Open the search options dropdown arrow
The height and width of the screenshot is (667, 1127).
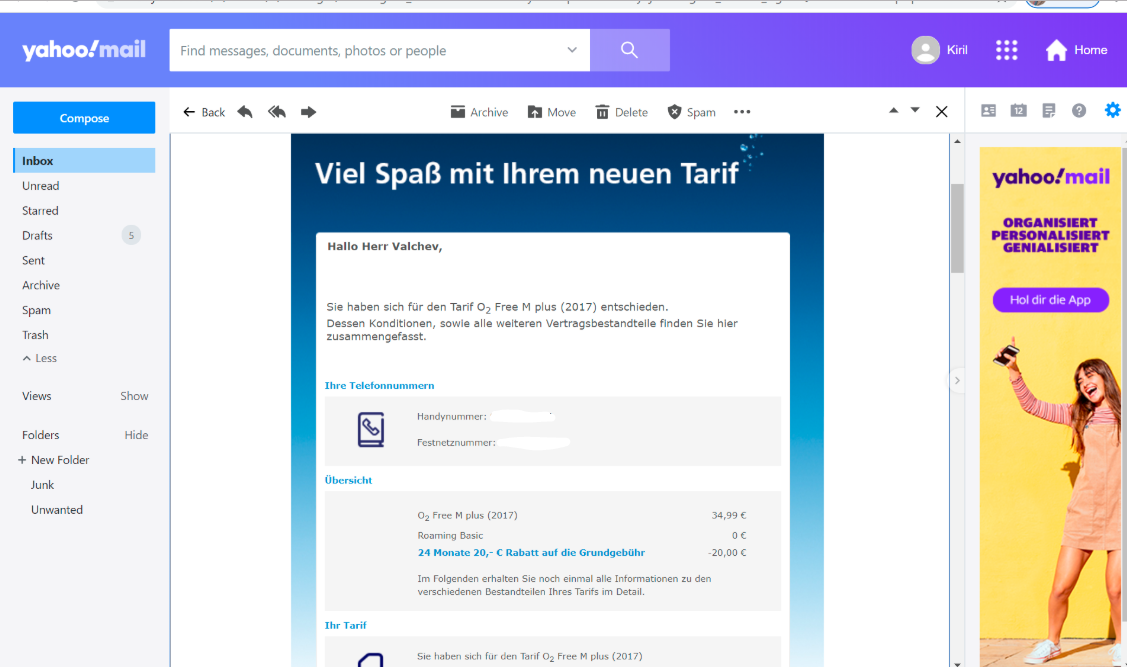pyautogui.click(x=572, y=50)
